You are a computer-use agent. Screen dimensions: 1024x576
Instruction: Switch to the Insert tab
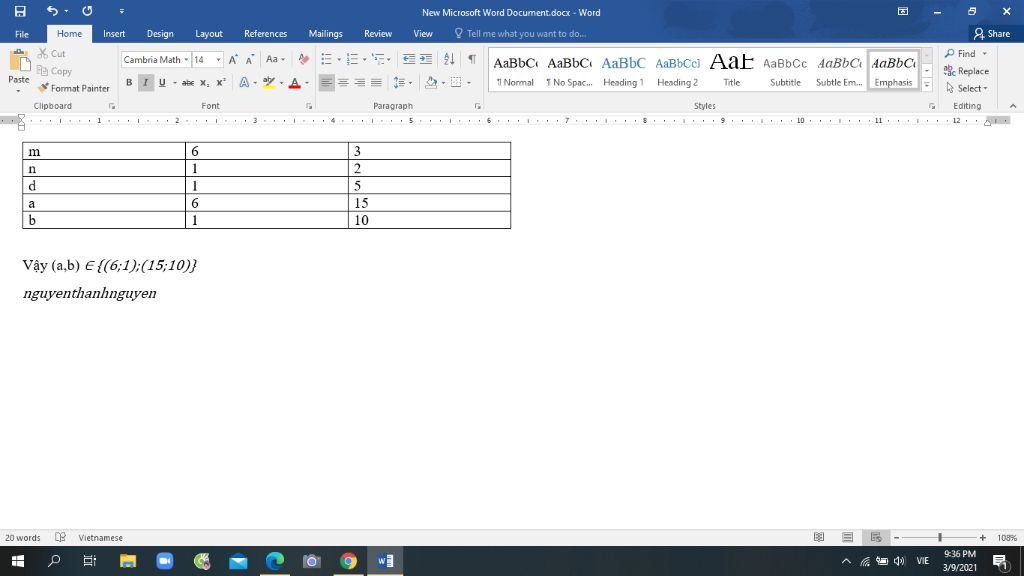pos(114,34)
